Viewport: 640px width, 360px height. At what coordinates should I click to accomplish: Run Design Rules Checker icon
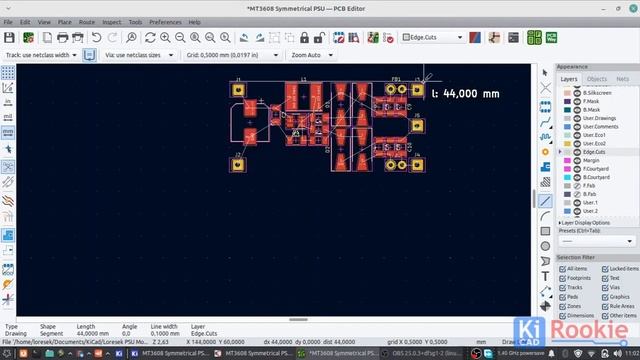[388, 38]
